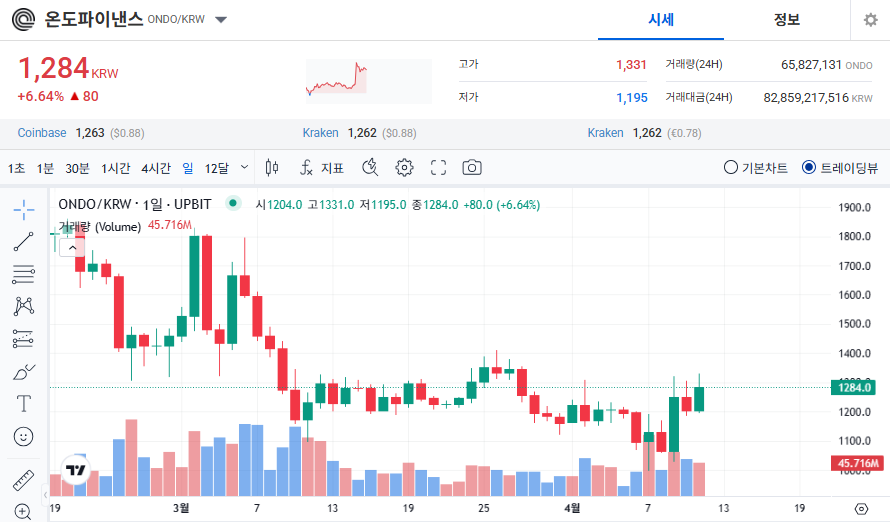Click the 거래량 (Volume) indicator label

(x=100, y=227)
